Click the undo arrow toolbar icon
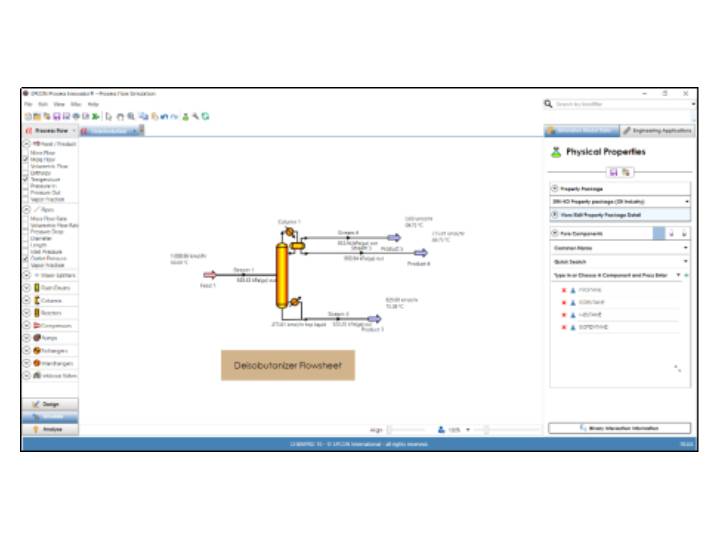Screen dimensions: 720x540 click(x=164, y=117)
